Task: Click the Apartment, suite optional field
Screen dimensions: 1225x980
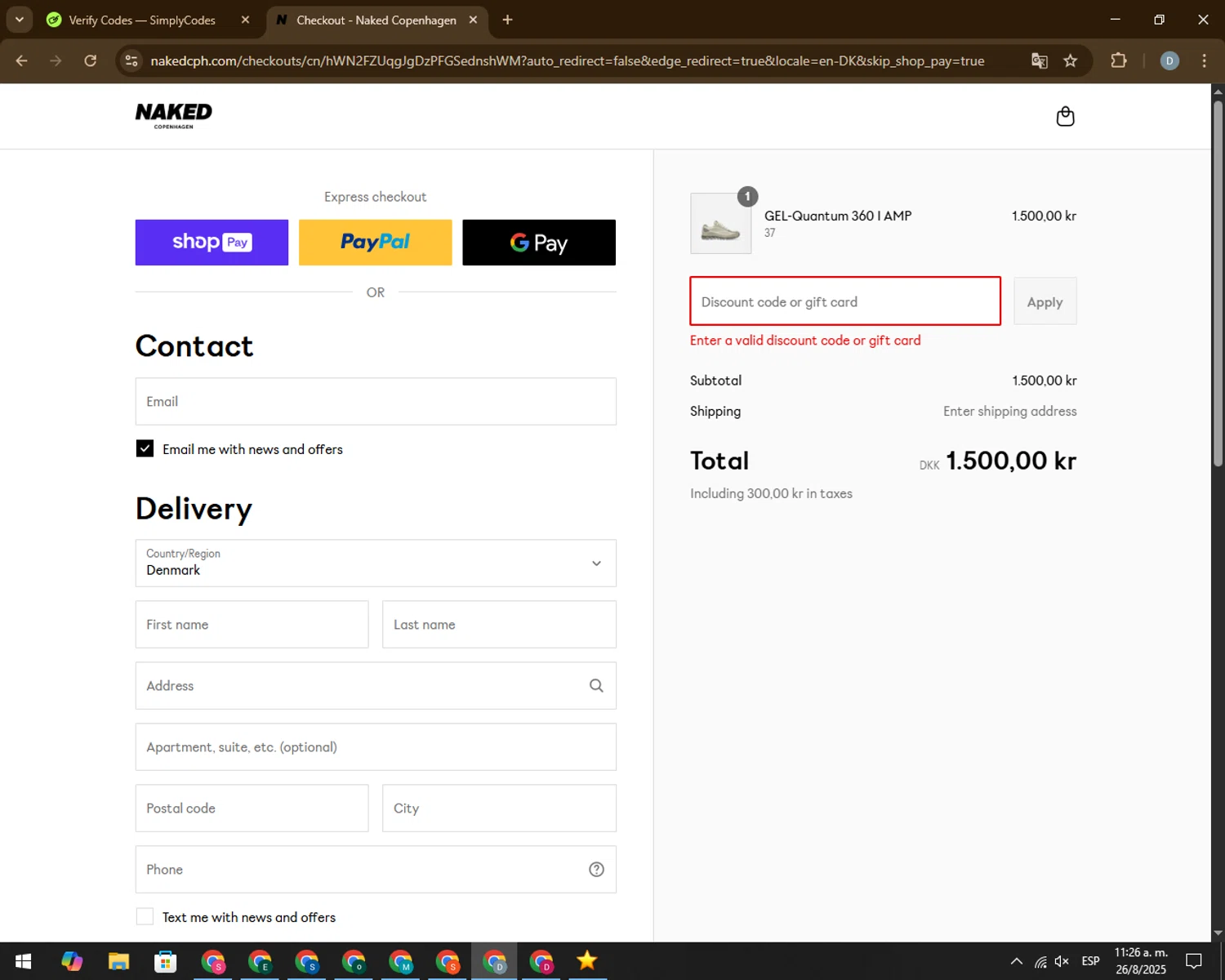Action: coord(376,747)
